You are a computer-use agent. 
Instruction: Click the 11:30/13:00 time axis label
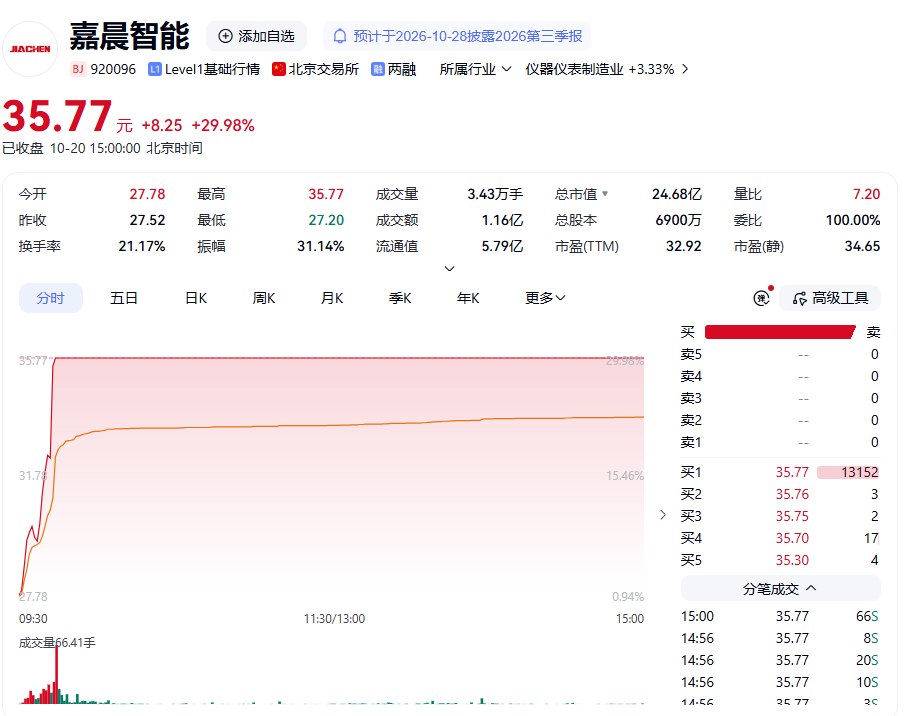[334, 619]
